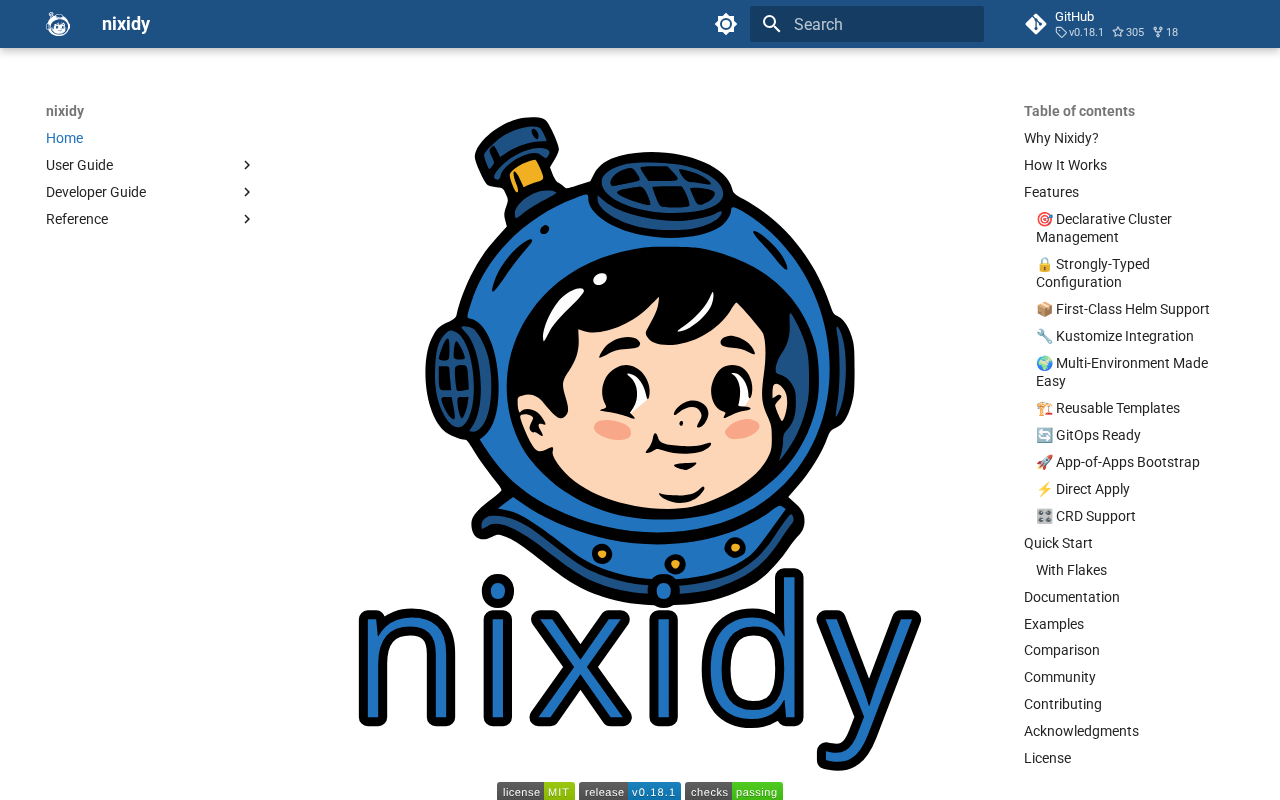Jump to Examples section
The image size is (1280, 800).
click(1054, 624)
